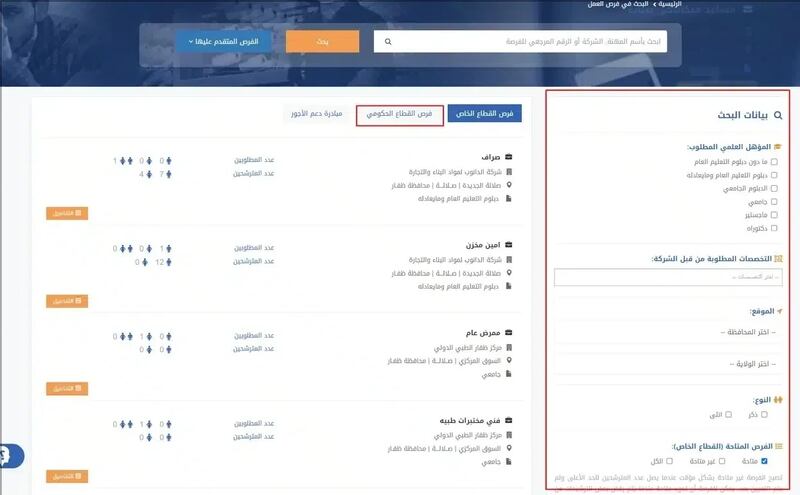
Task: Tick the انثى gender checkbox
Action: coord(729,415)
